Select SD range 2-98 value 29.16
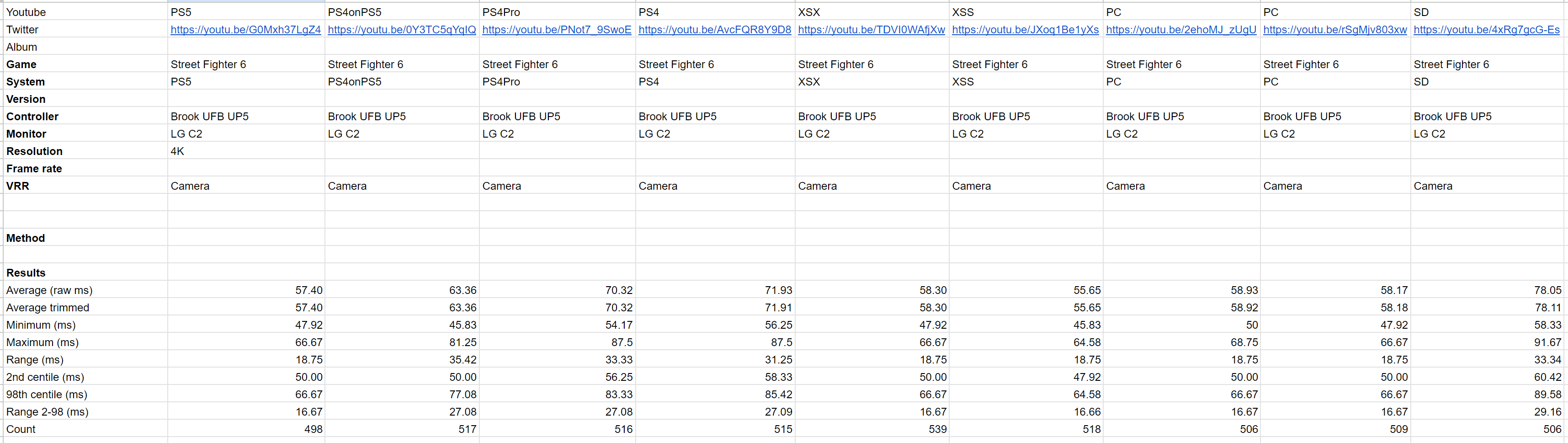The height and width of the screenshot is (443, 1568). (x=1487, y=411)
